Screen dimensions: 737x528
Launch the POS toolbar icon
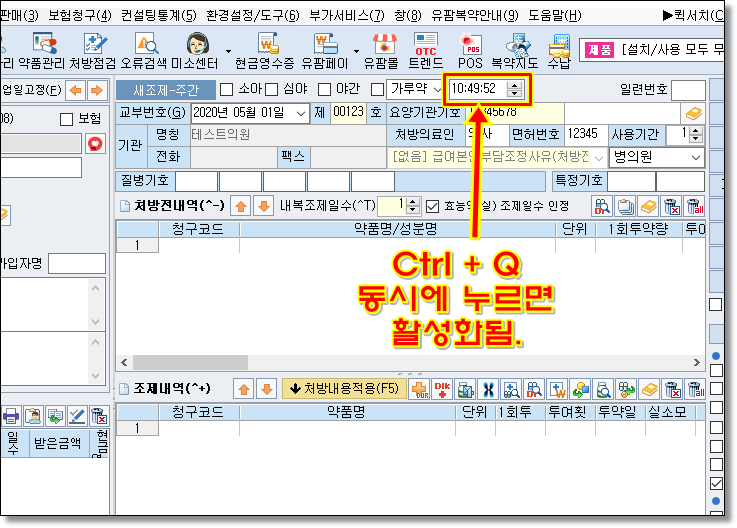pyautogui.click(x=470, y=47)
